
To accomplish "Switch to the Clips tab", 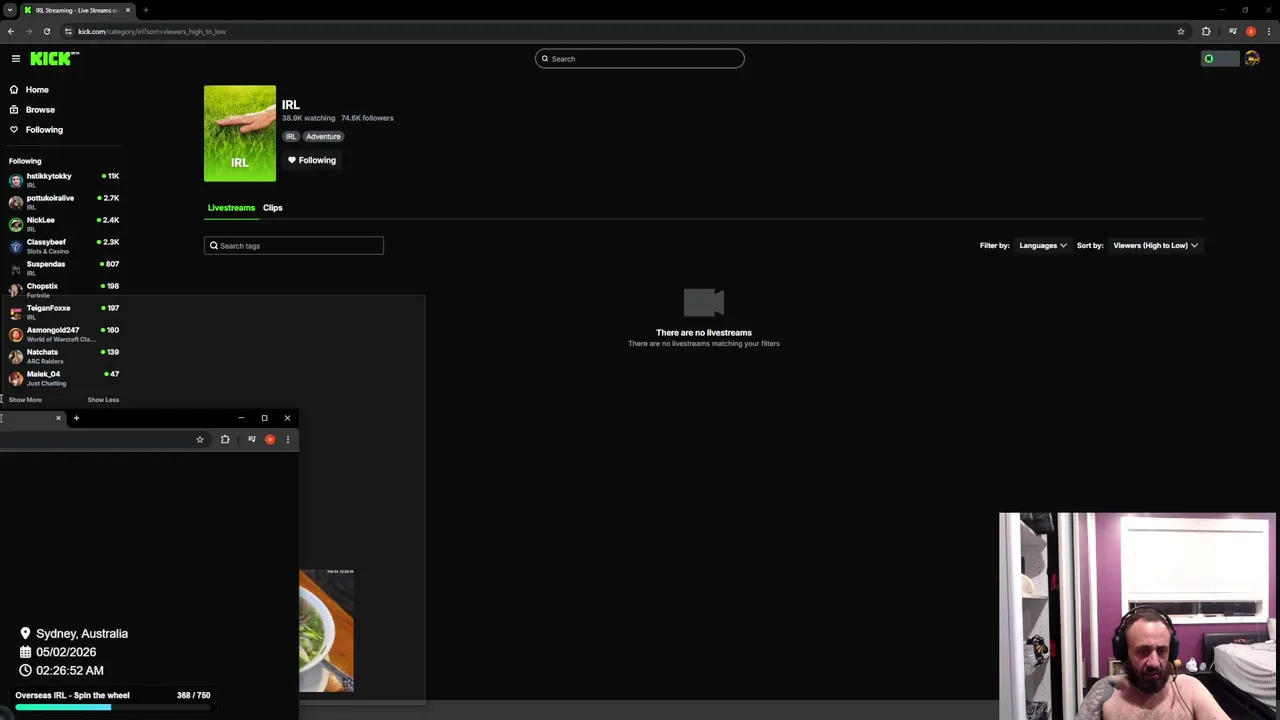I will pyautogui.click(x=273, y=208).
